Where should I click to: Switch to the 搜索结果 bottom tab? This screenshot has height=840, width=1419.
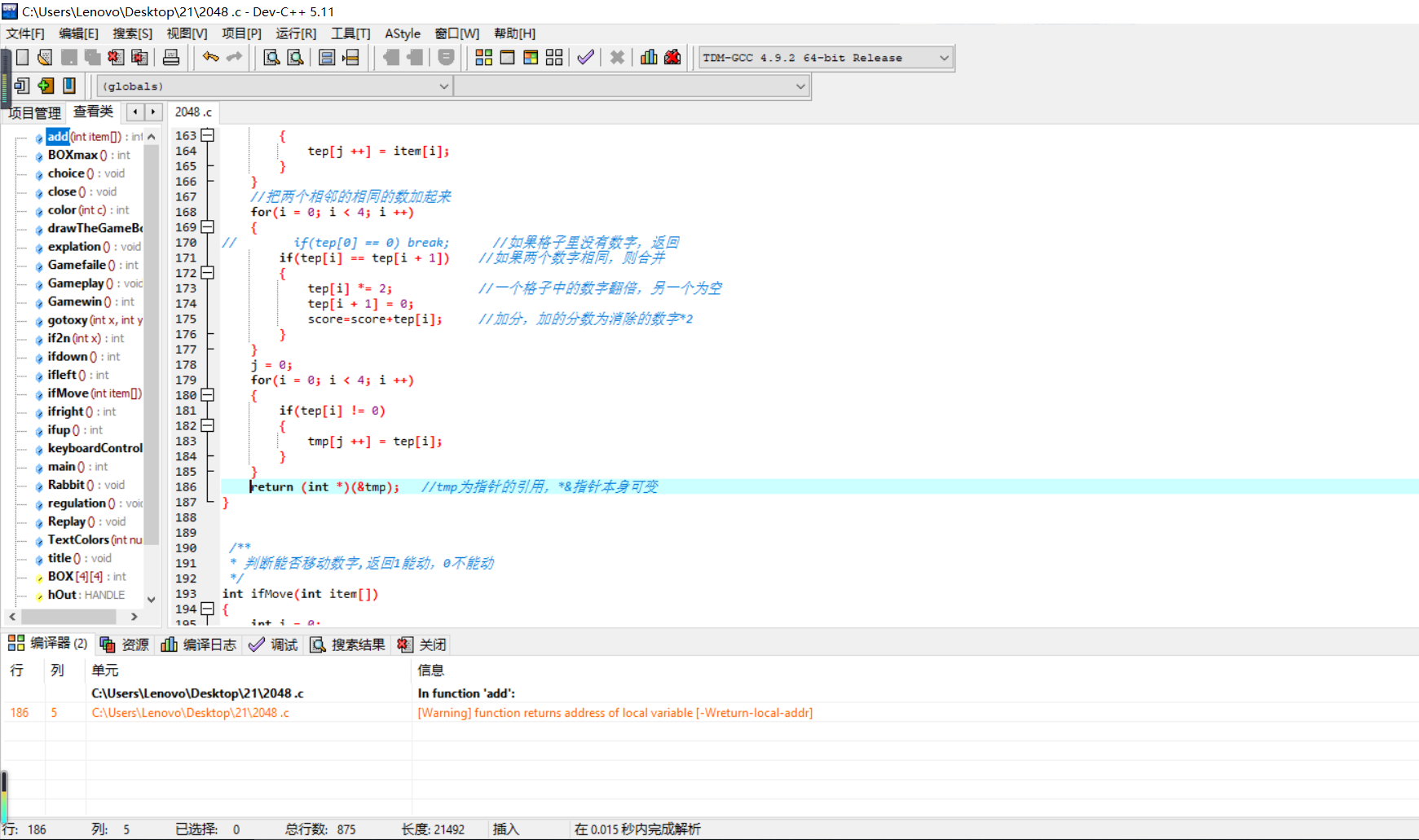click(x=347, y=644)
